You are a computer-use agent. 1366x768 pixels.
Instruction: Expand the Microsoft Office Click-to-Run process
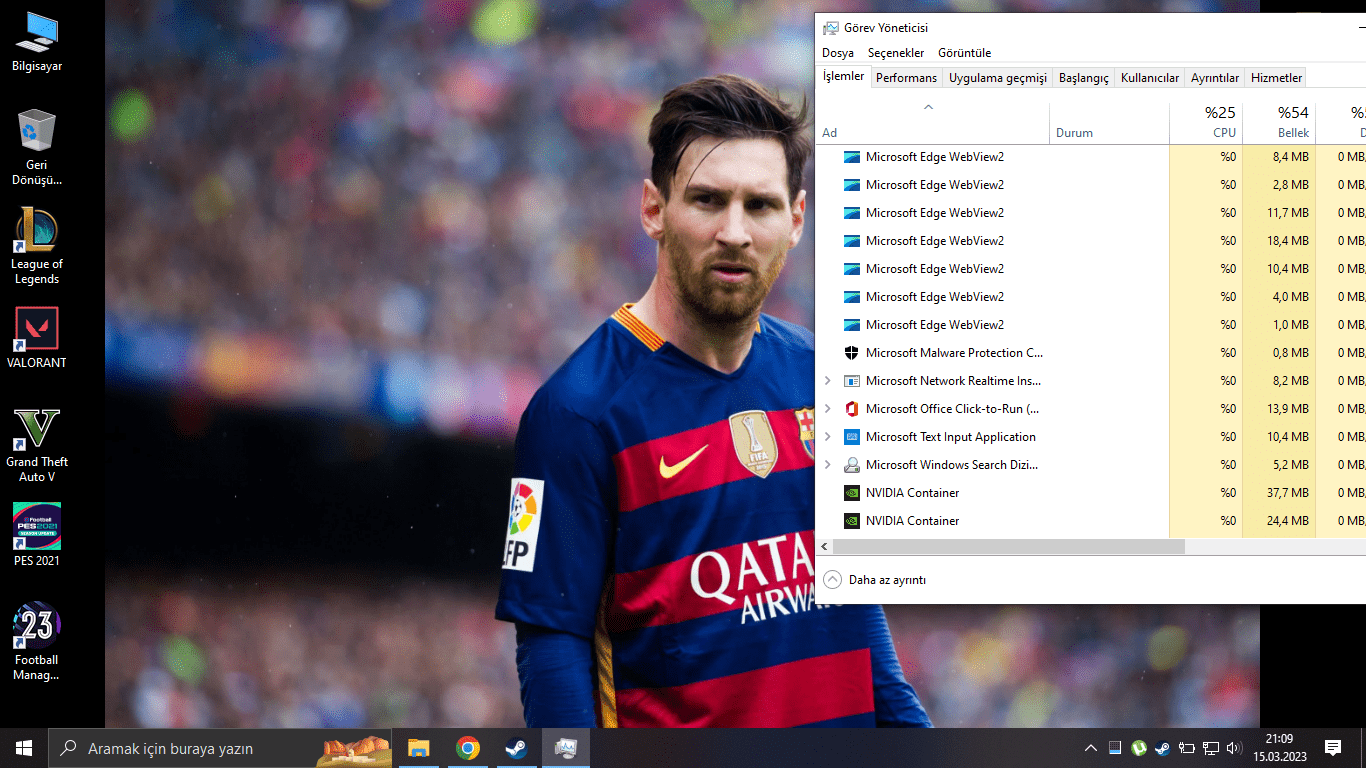[827, 409]
